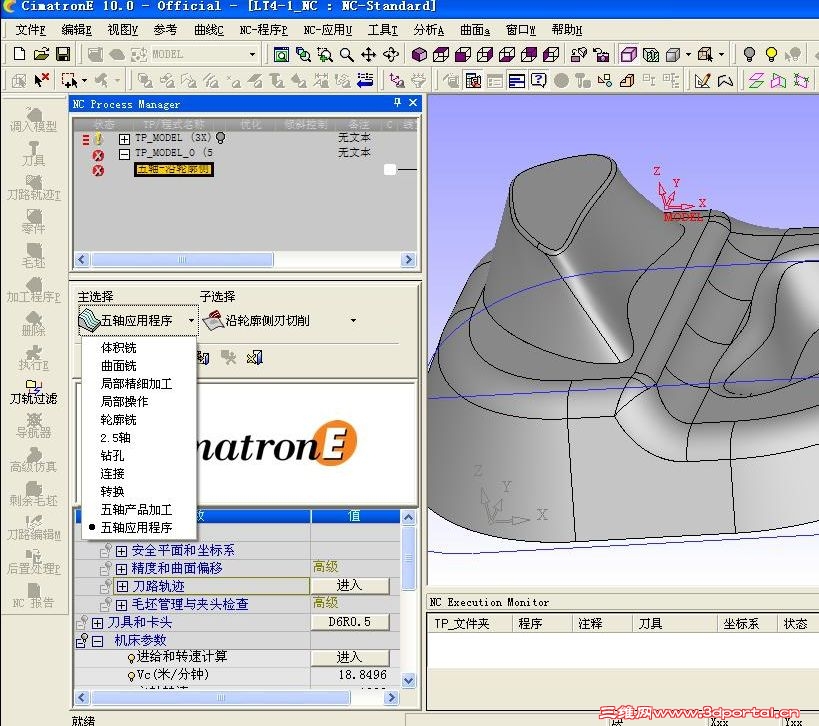Click the cursor with red X icon
819x726 pixels.
pos(41,80)
